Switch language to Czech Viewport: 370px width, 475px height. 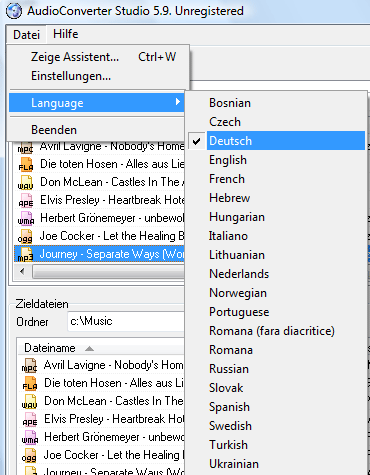click(277, 122)
